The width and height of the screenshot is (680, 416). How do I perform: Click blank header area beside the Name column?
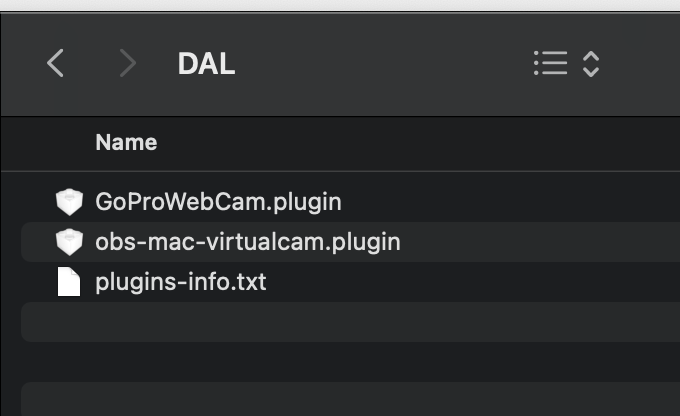[416, 143]
